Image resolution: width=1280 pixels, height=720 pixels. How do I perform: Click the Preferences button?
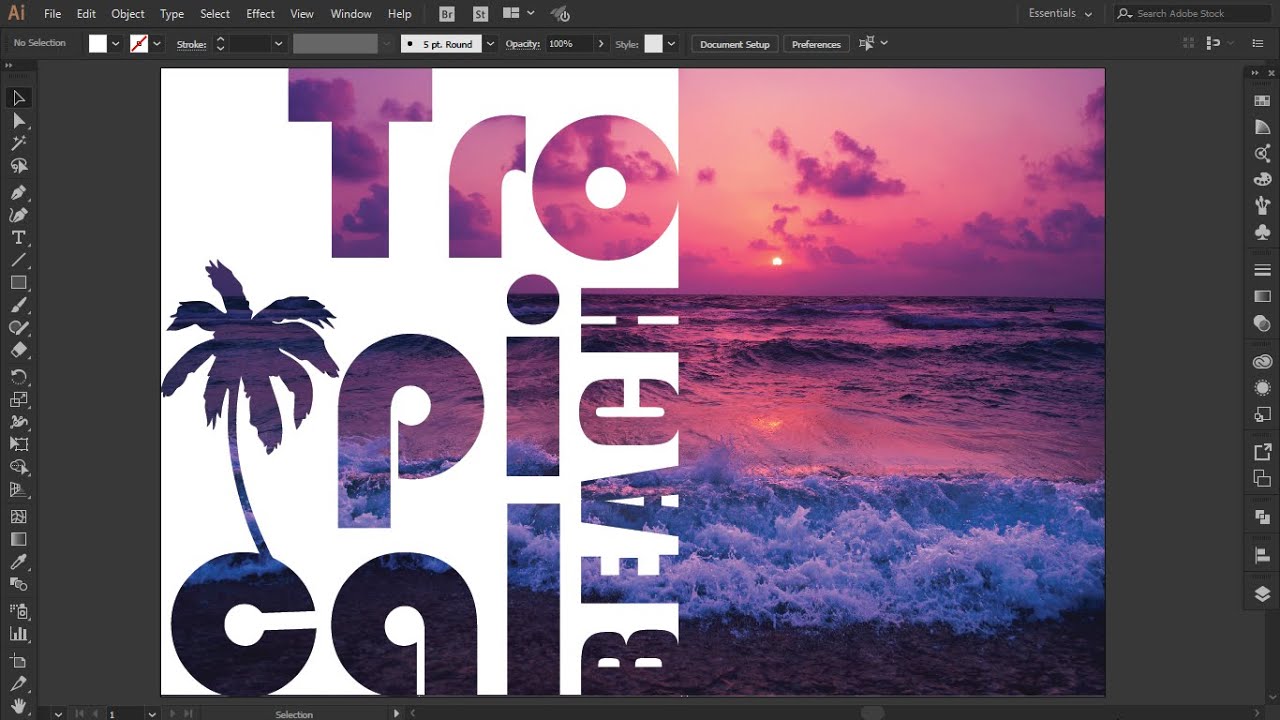click(x=816, y=44)
